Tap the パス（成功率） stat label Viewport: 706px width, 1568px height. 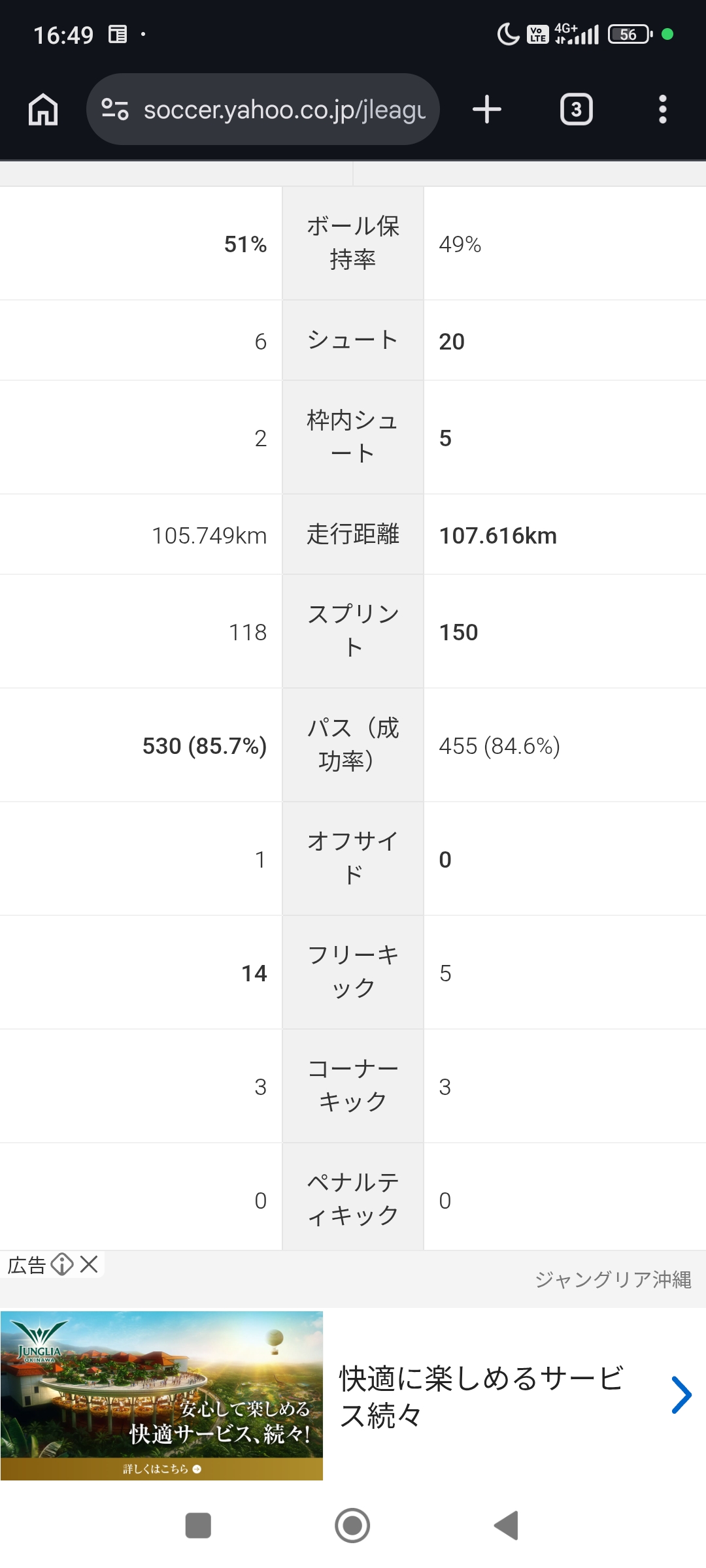point(353,745)
